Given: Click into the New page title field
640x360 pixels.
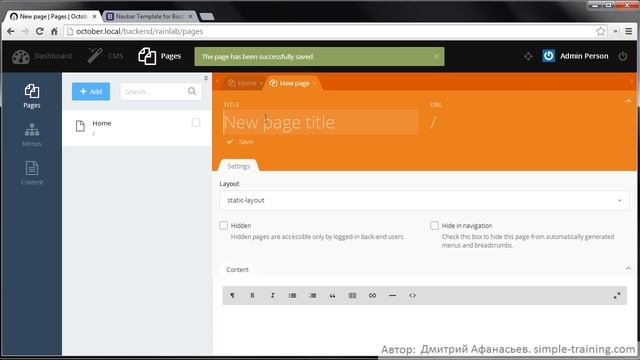Looking at the screenshot, I should point(320,122).
